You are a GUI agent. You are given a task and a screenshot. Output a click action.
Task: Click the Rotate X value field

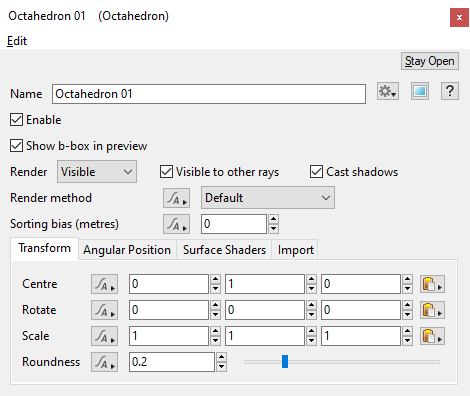pyautogui.click(x=169, y=310)
